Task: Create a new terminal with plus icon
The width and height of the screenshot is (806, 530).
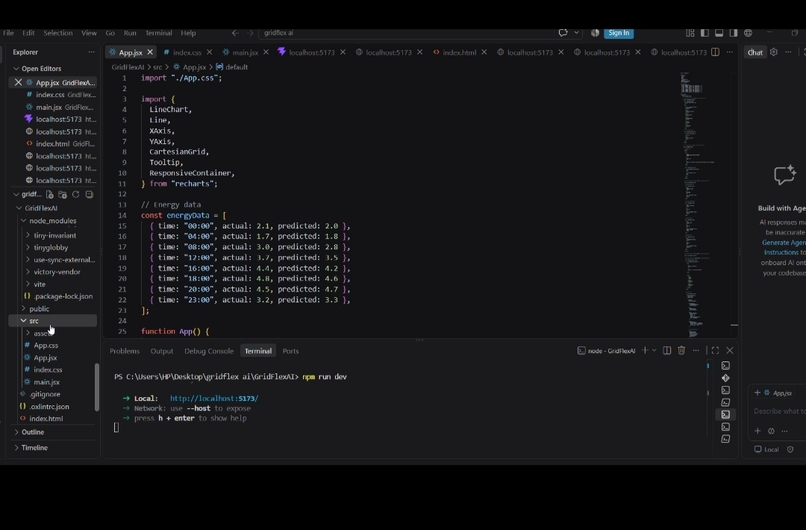Action: 645,351
